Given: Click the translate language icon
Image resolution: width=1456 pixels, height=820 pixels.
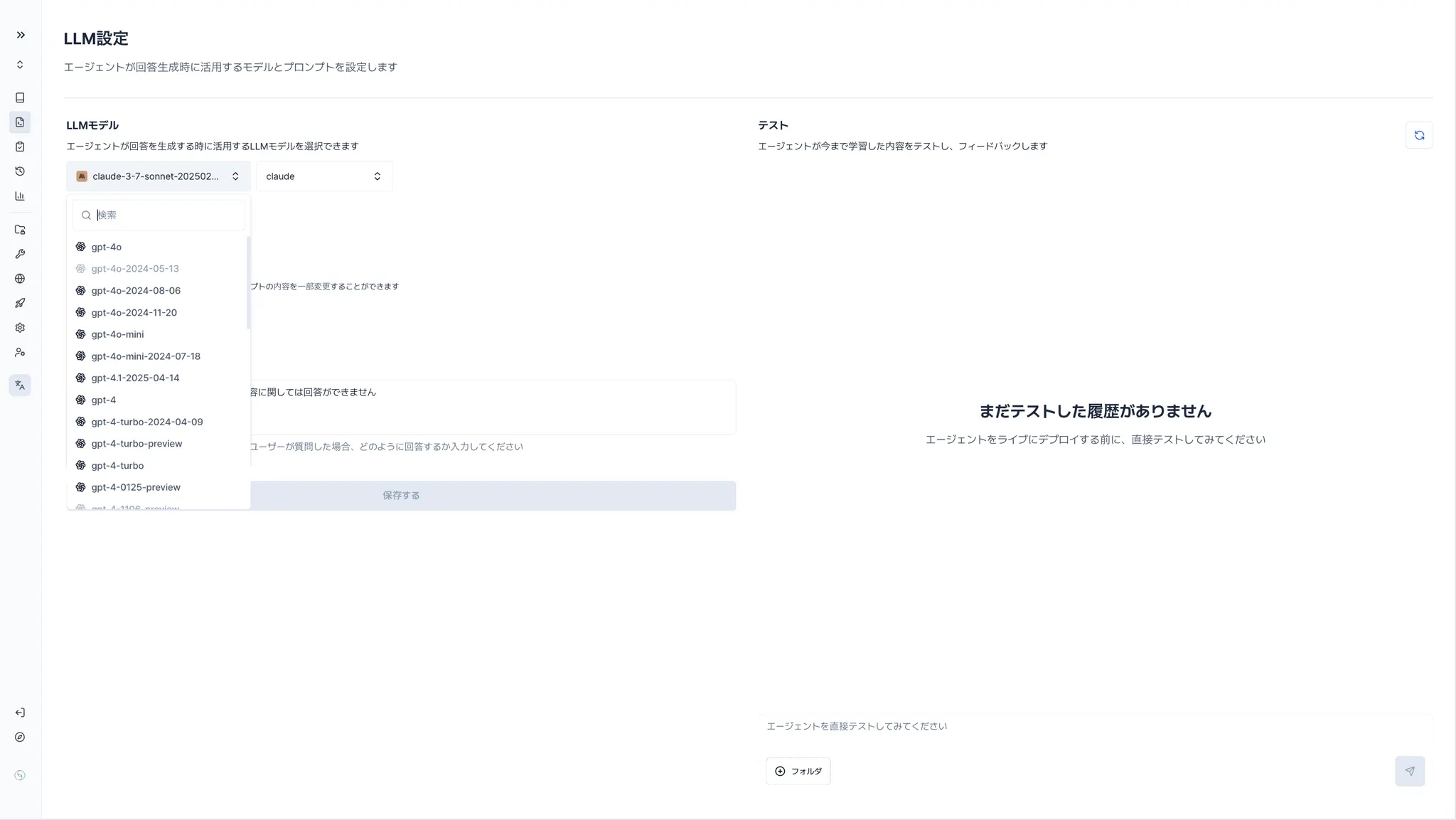Looking at the screenshot, I should click(x=20, y=385).
